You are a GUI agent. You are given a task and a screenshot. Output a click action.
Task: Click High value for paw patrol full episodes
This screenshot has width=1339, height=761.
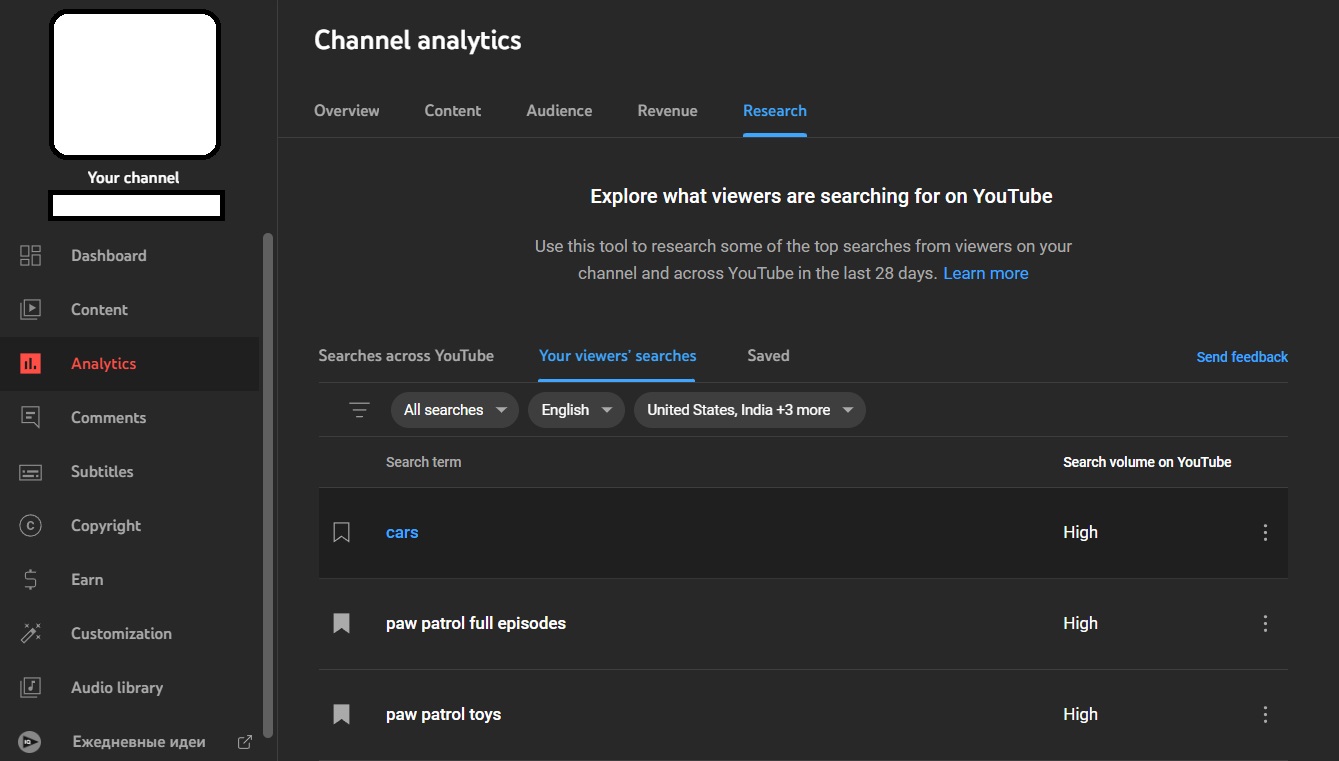point(1080,624)
